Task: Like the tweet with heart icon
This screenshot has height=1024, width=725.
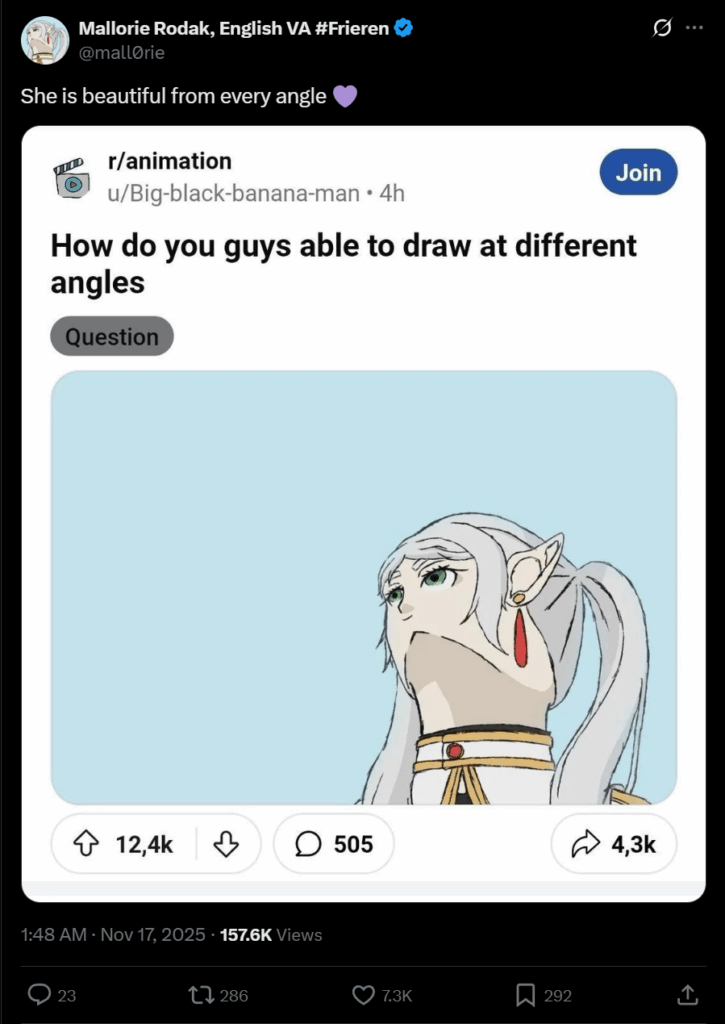Action: [364, 994]
